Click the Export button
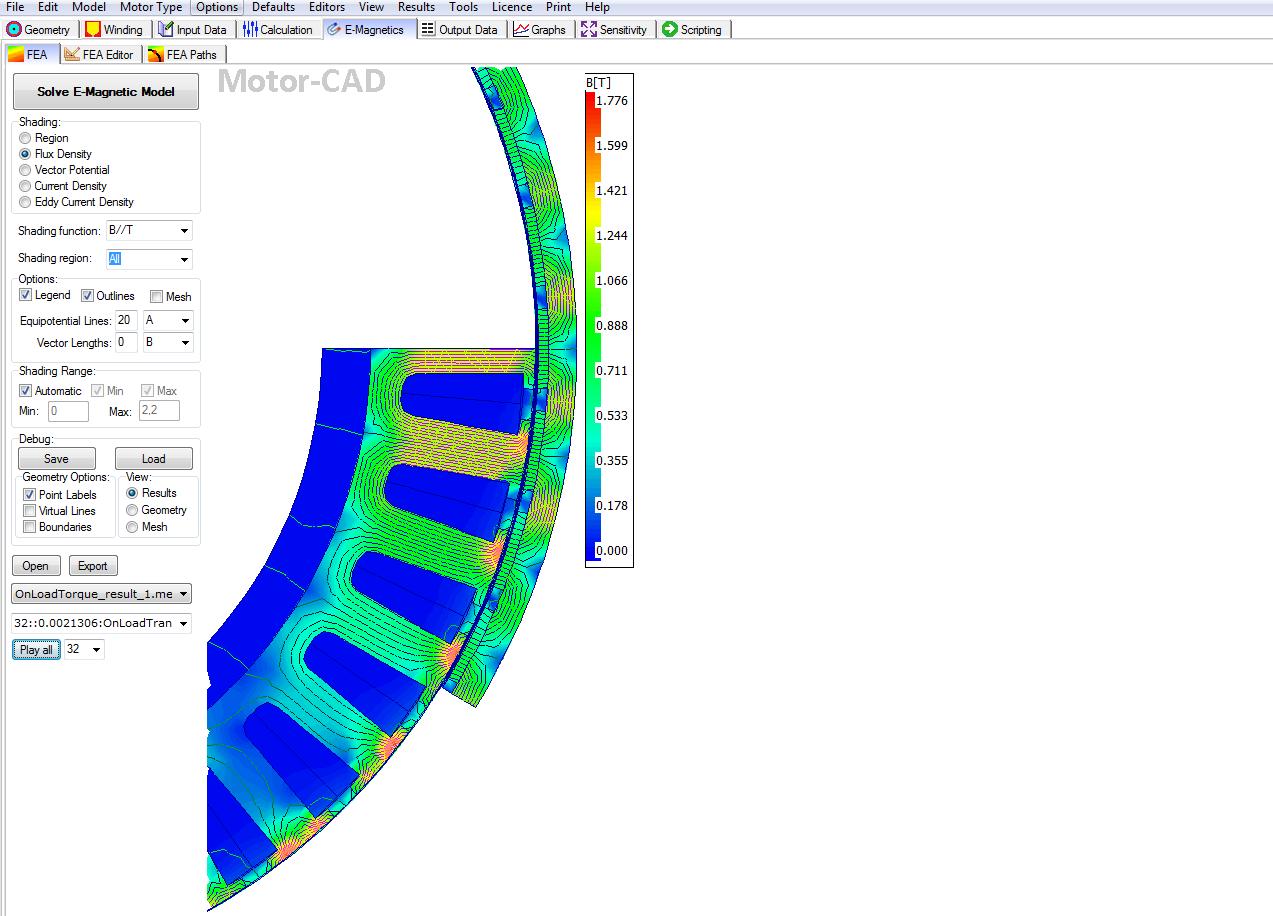Viewport: 1273px width, 916px height. coord(92,566)
